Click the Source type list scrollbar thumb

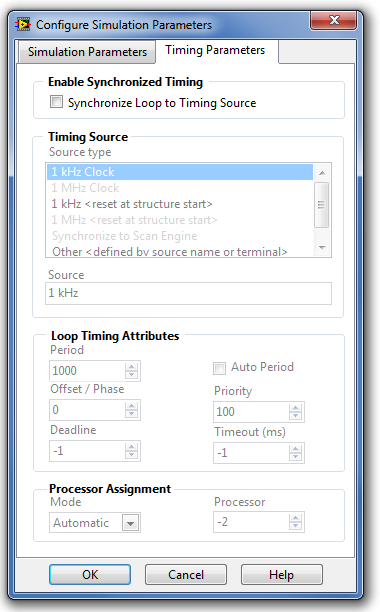pyautogui.click(x=321, y=205)
